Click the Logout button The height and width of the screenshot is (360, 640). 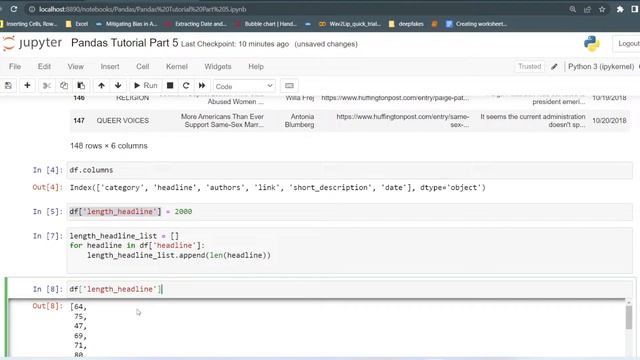click(x=628, y=43)
